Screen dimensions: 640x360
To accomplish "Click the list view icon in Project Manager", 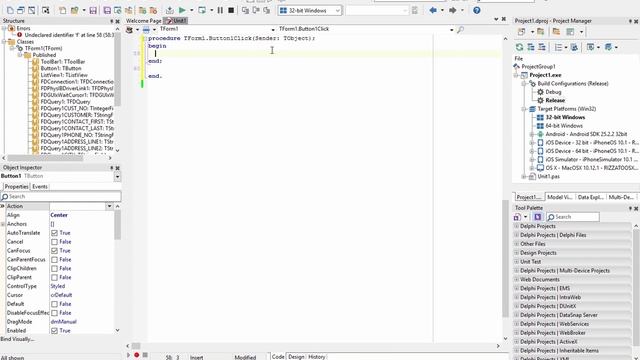I will tap(558, 47).
